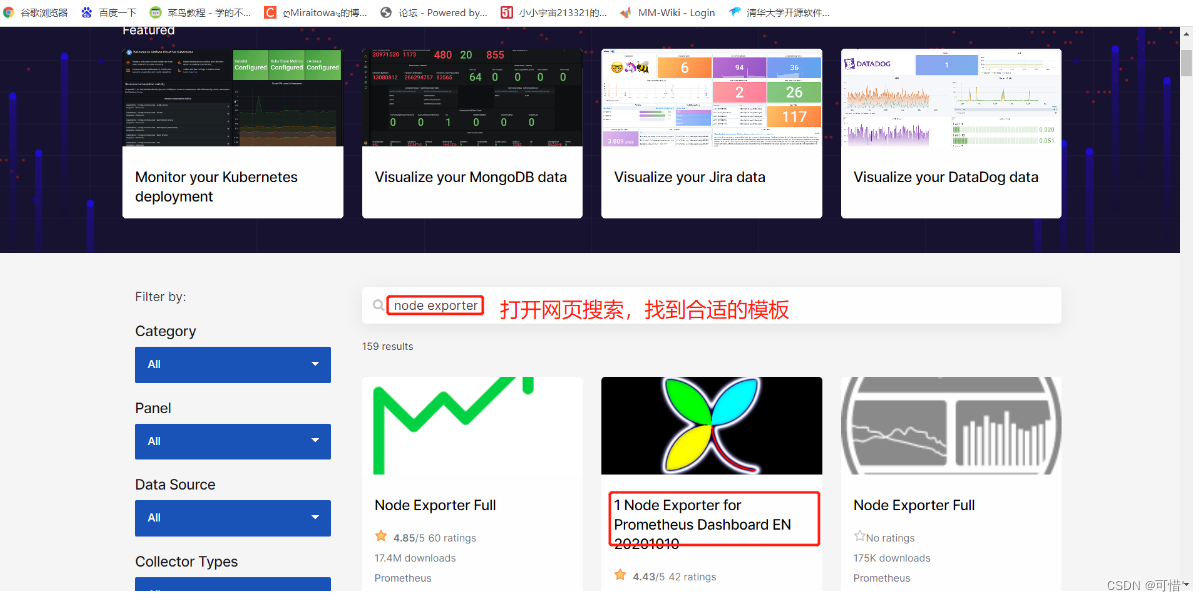
Task: Click the scrollbar up arrow at top
Action: click(1187, 34)
